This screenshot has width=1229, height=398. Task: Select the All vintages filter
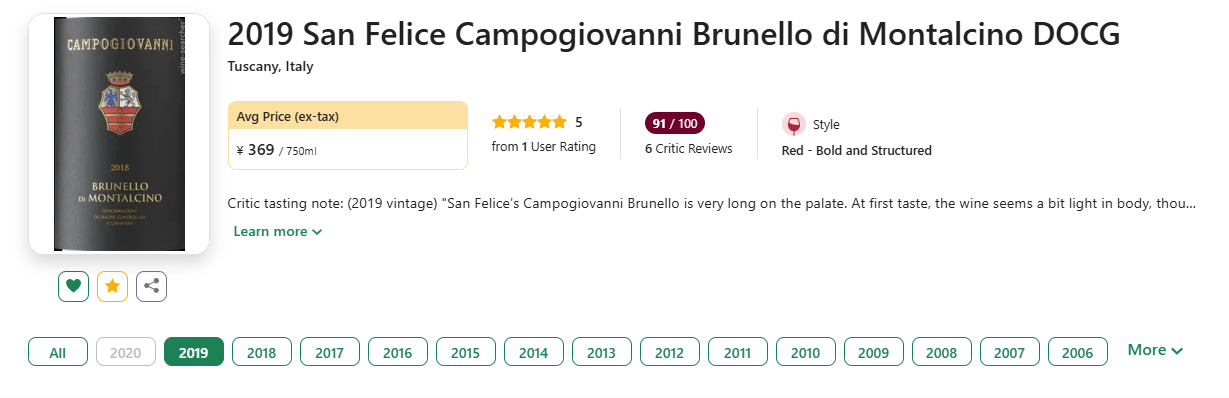[x=58, y=352]
